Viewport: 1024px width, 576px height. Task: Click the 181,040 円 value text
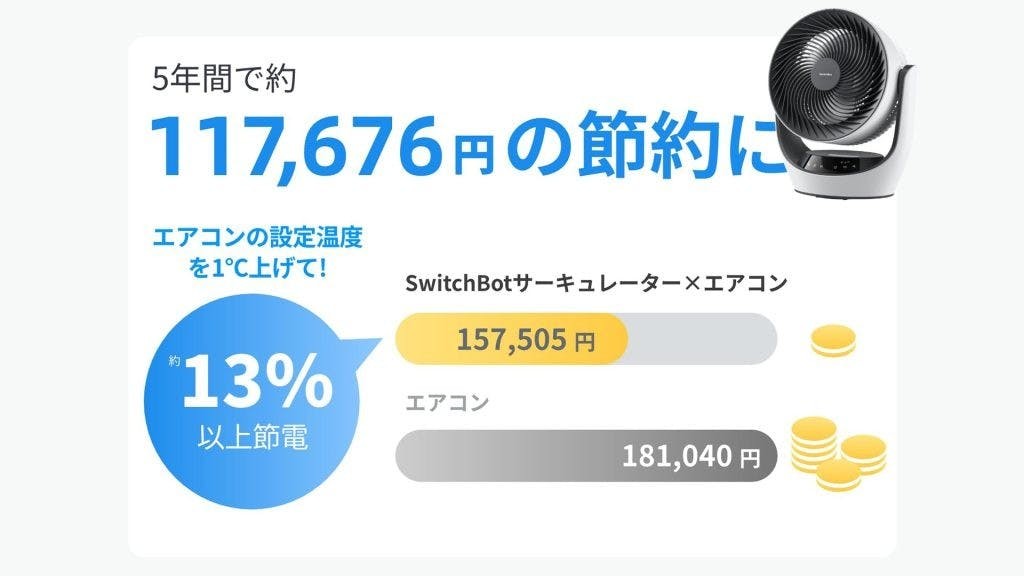[690, 457]
